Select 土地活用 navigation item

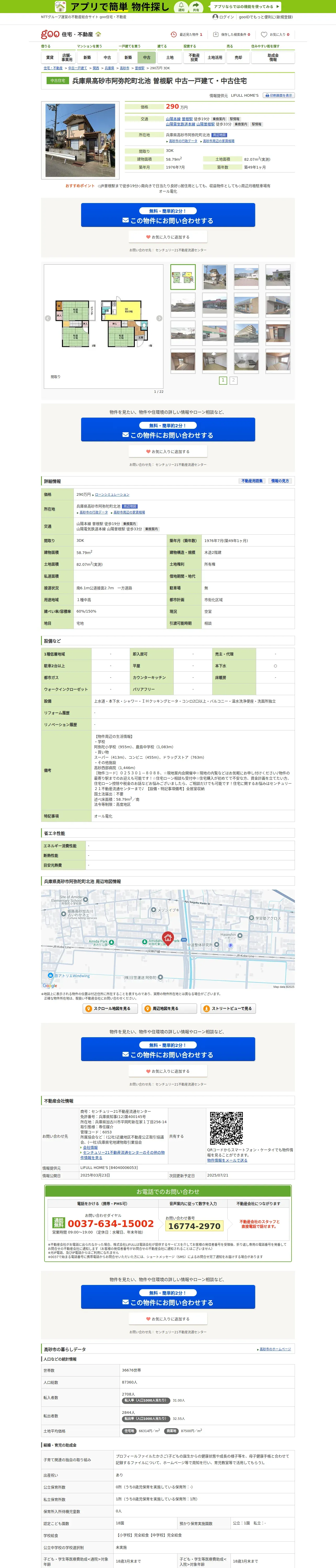pyautogui.click(x=215, y=57)
